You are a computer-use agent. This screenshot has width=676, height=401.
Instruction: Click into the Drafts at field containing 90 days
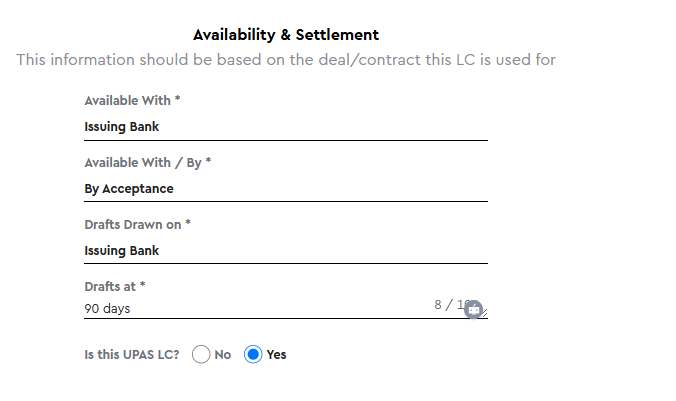point(286,309)
